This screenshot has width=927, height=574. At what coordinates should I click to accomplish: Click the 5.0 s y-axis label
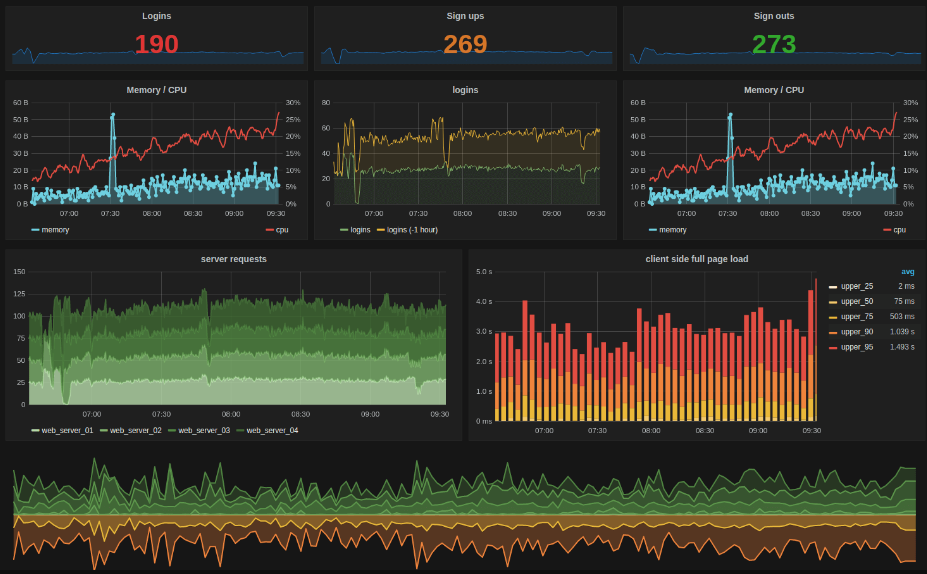484,272
